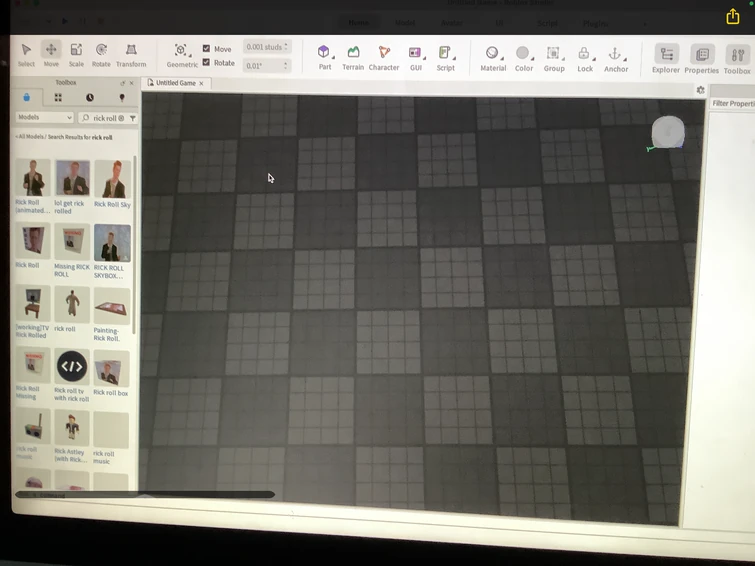Open the Toolbox inventory grid tab

tap(58, 98)
